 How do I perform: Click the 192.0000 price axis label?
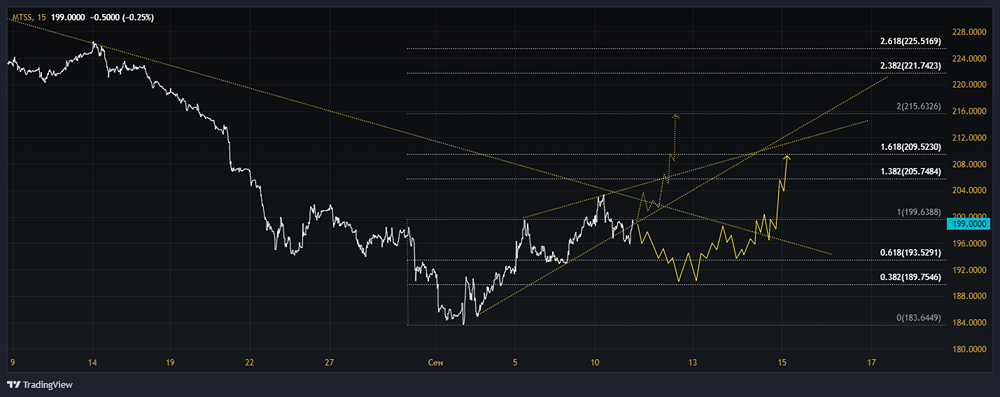(969, 270)
